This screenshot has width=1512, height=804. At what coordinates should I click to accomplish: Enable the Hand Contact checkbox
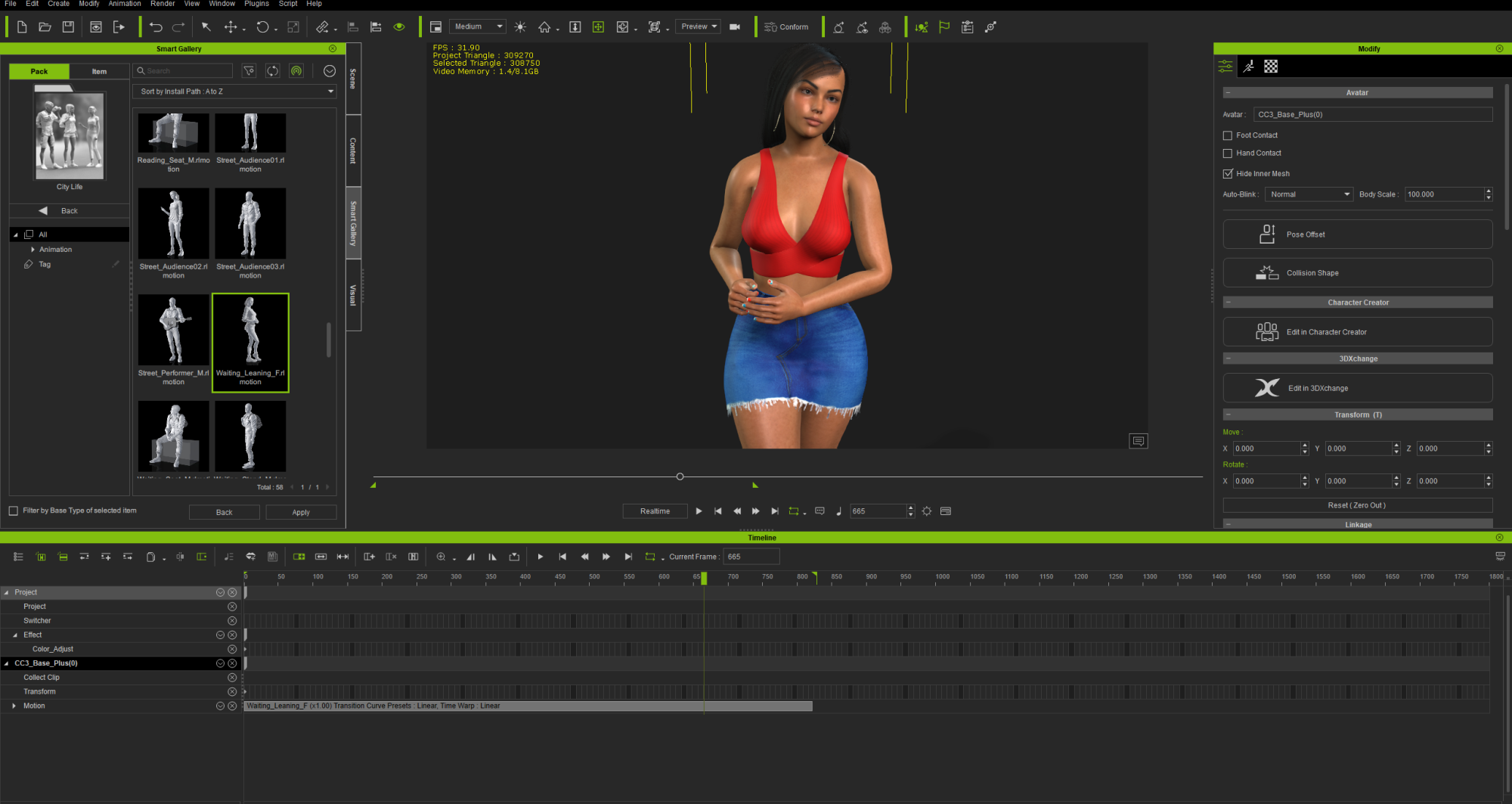(1228, 154)
